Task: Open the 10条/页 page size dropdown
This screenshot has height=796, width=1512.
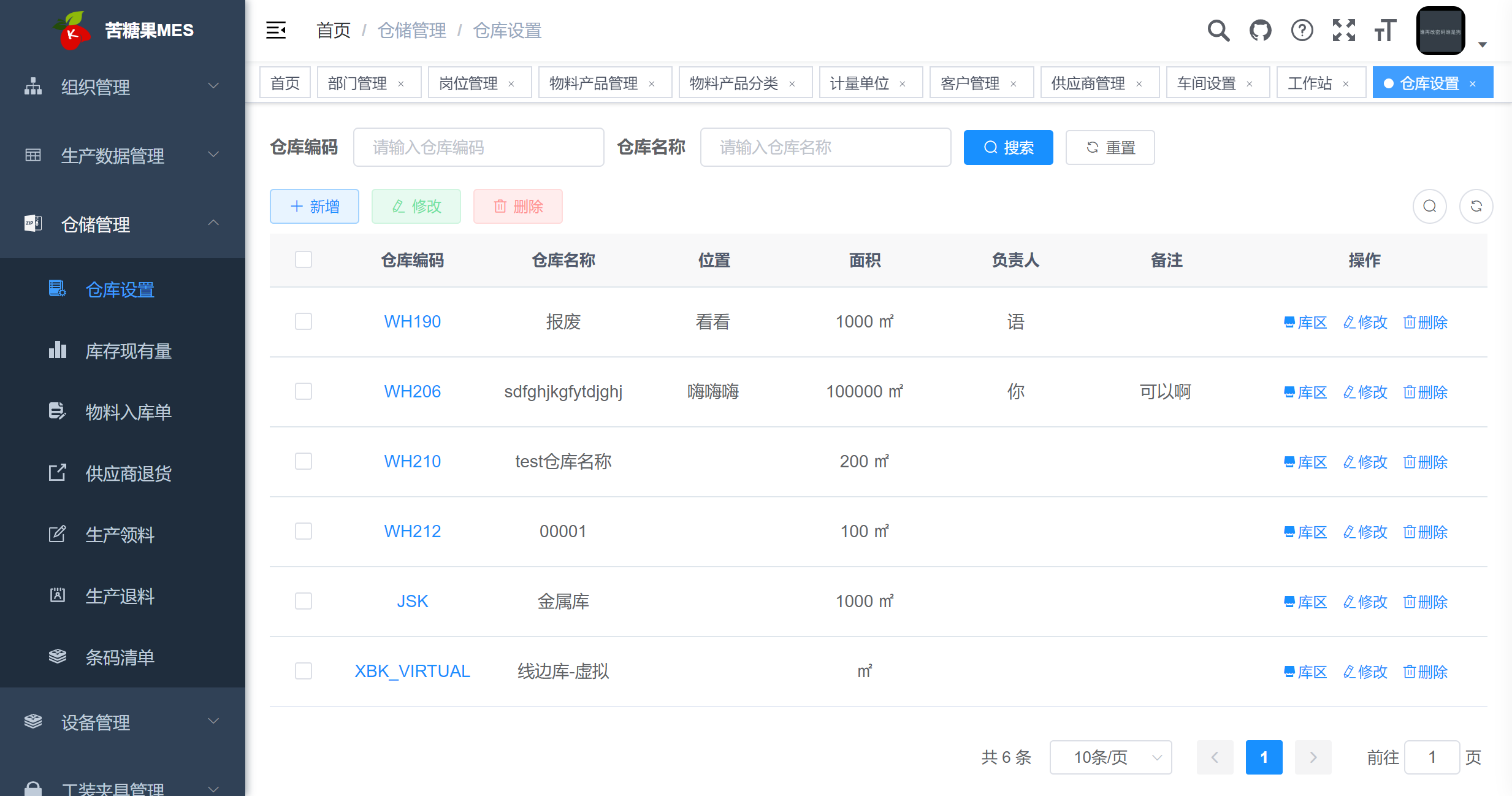Action: click(1110, 757)
